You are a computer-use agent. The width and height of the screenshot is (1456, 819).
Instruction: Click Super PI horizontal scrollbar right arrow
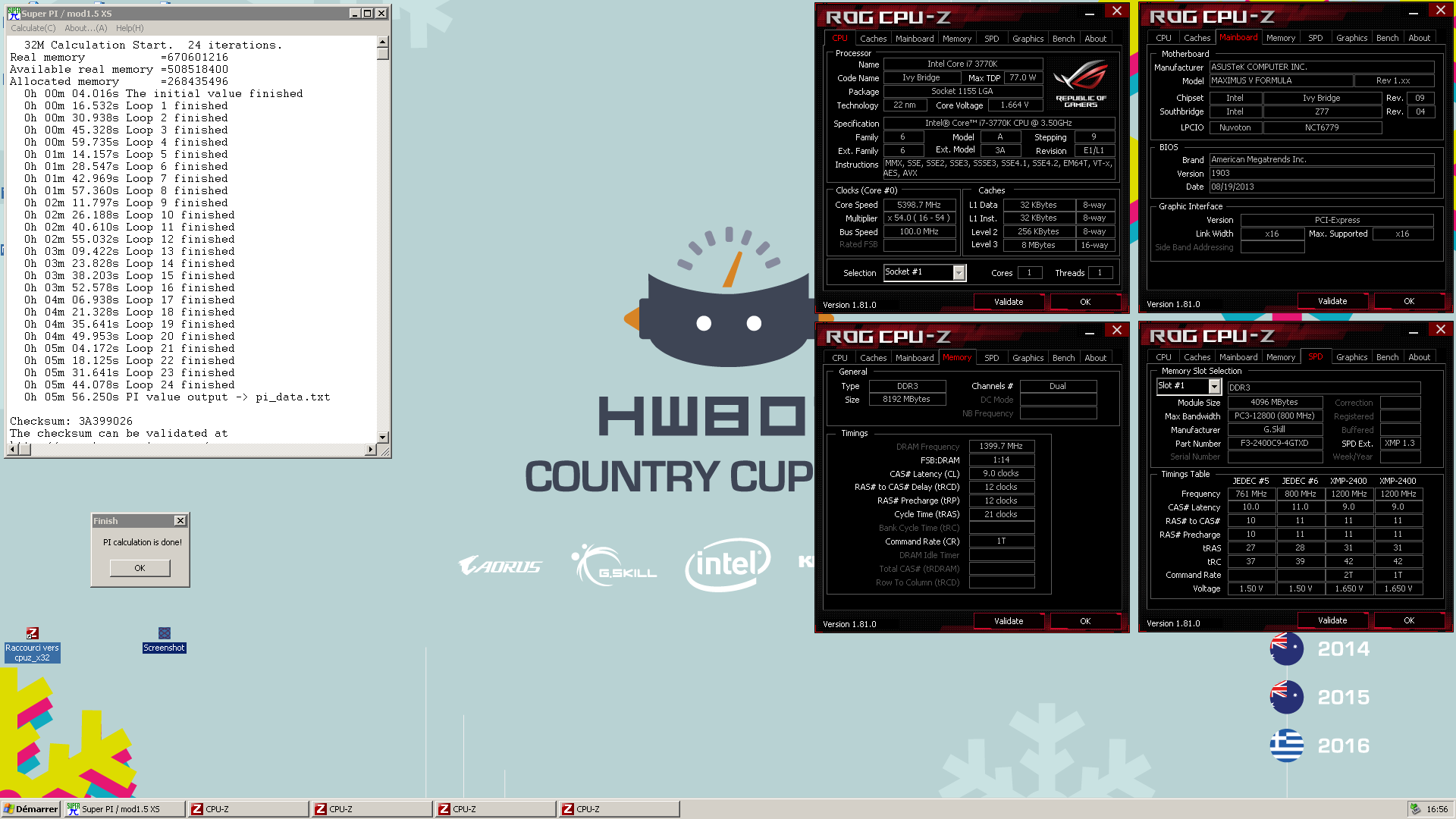(x=370, y=450)
